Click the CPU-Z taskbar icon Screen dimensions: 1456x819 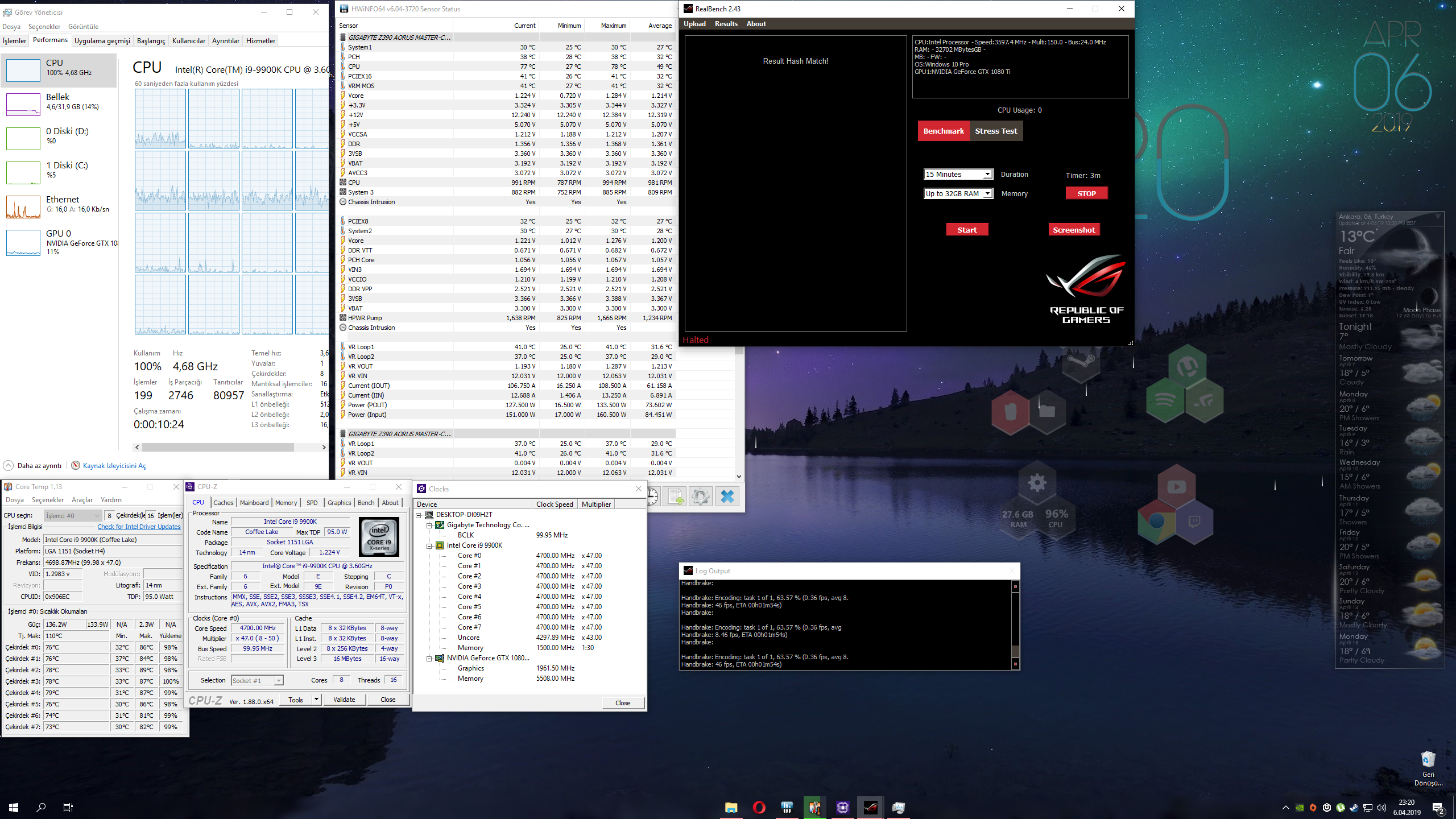842,807
